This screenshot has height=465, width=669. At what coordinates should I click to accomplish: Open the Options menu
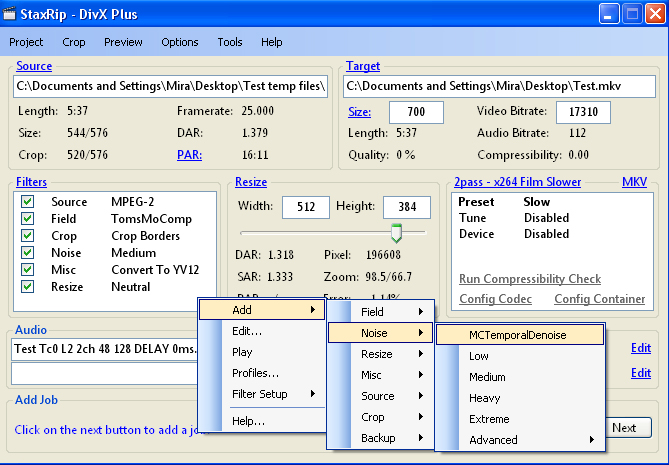(180, 42)
